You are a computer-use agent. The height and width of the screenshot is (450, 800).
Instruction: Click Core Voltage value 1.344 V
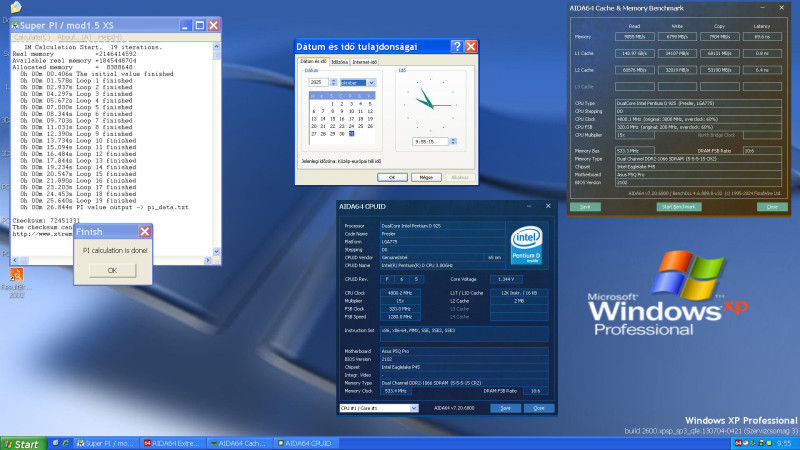click(506, 279)
